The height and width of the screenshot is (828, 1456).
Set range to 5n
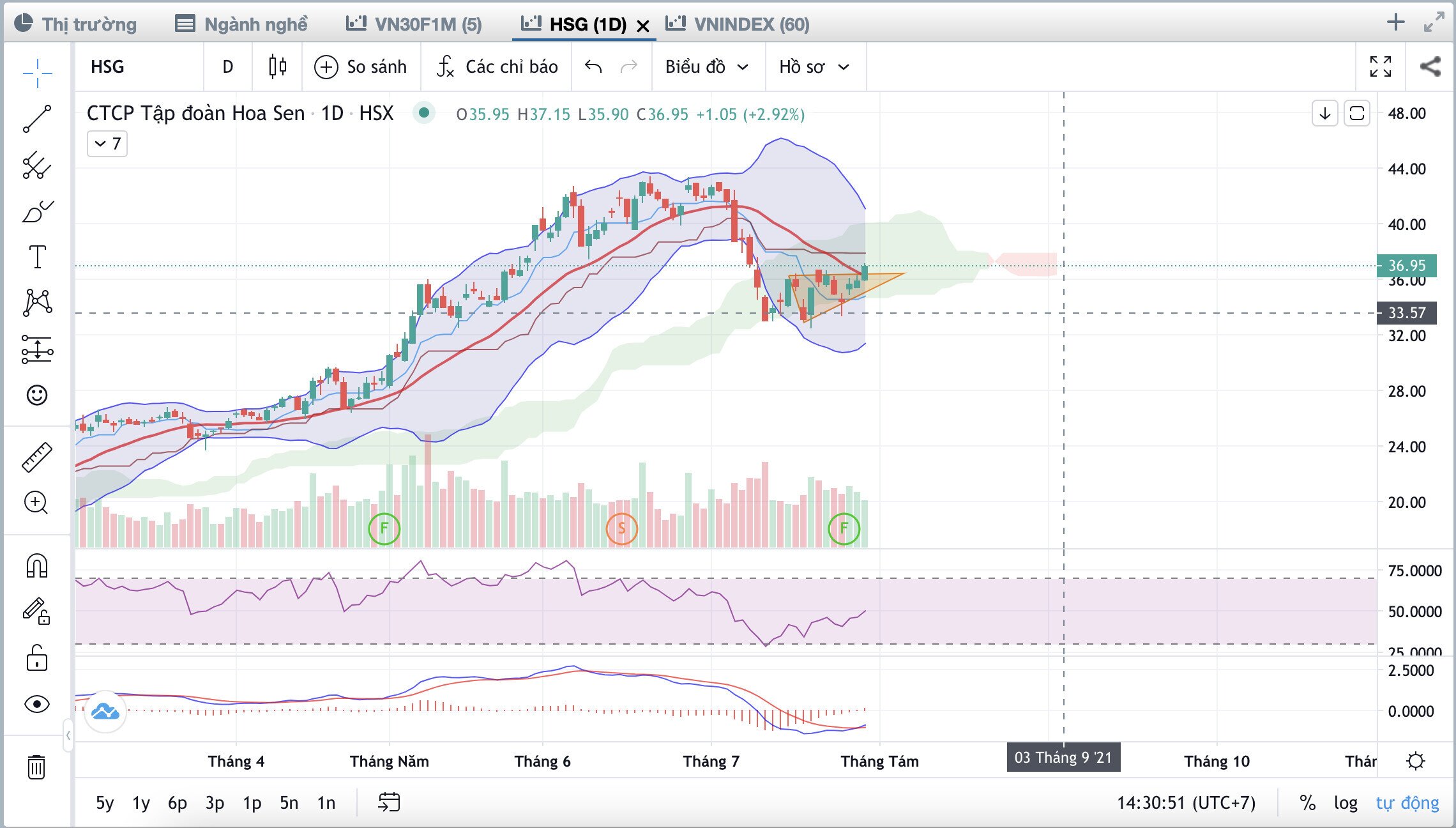click(289, 802)
